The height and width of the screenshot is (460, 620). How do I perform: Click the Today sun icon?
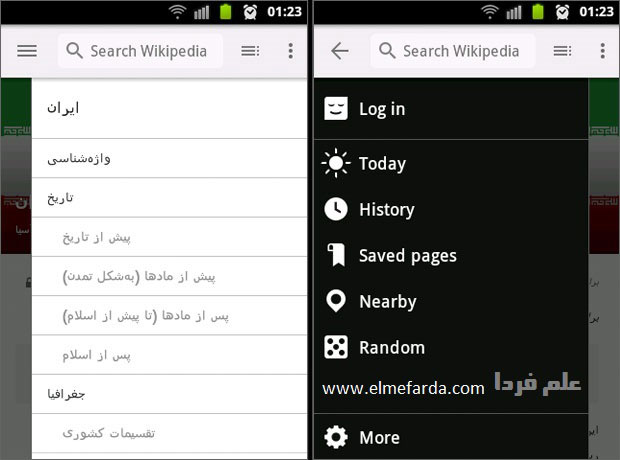tap(336, 163)
